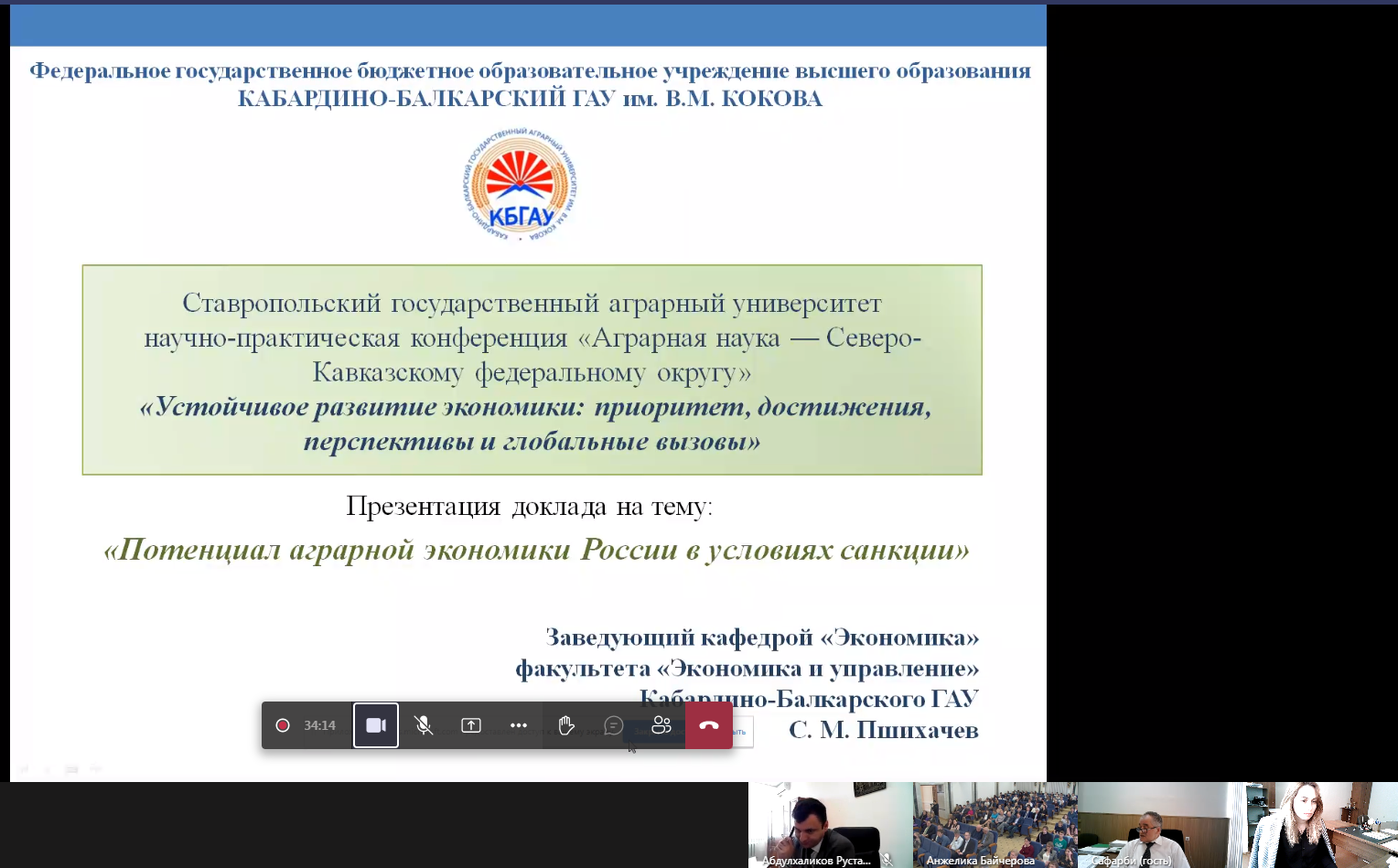Click the 34:14 meeting timer
The height and width of the screenshot is (868, 1398).
tap(319, 725)
